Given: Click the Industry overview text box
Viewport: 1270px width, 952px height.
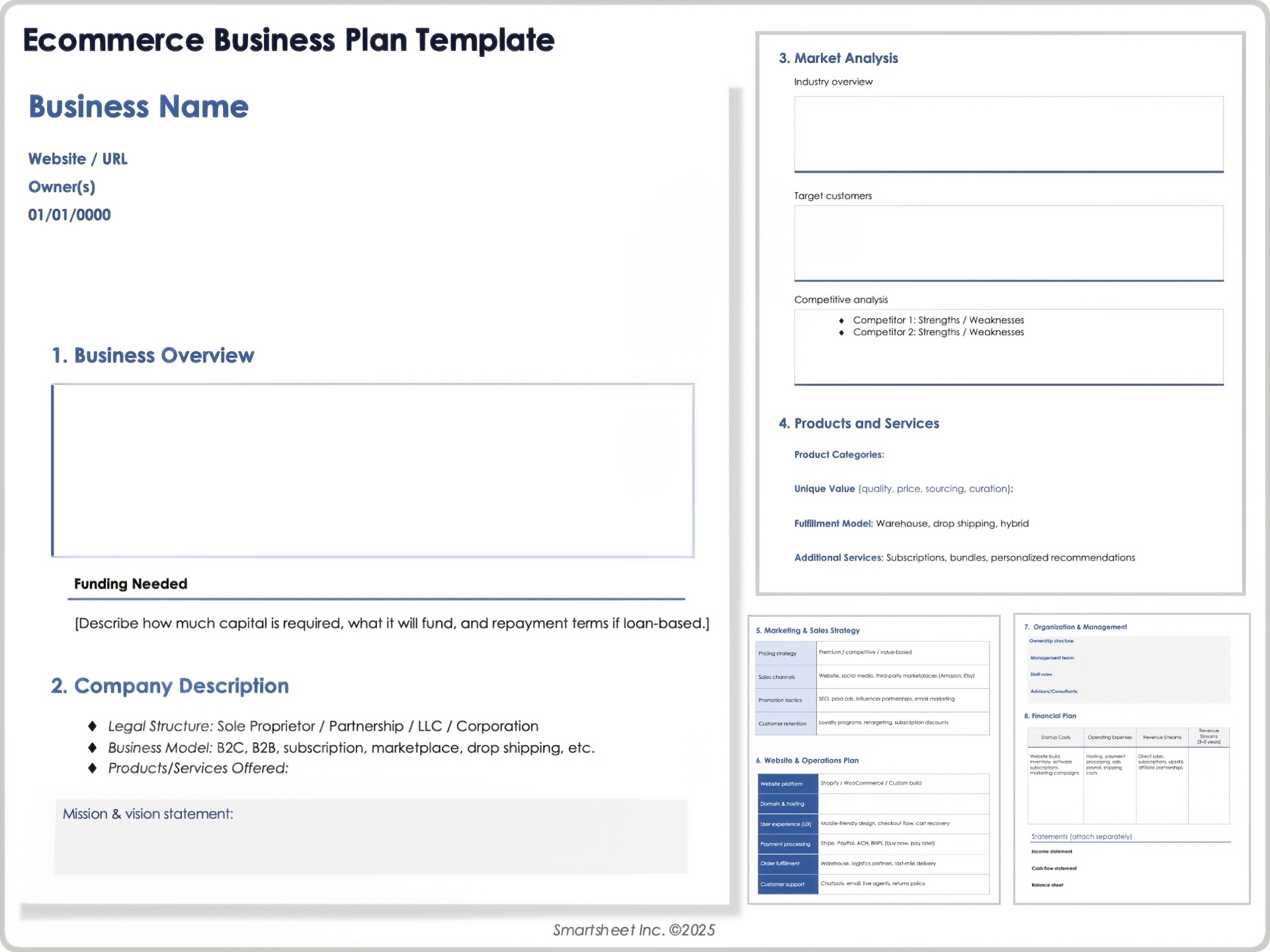Looking at the screenshot, I should click(1008, 134).
